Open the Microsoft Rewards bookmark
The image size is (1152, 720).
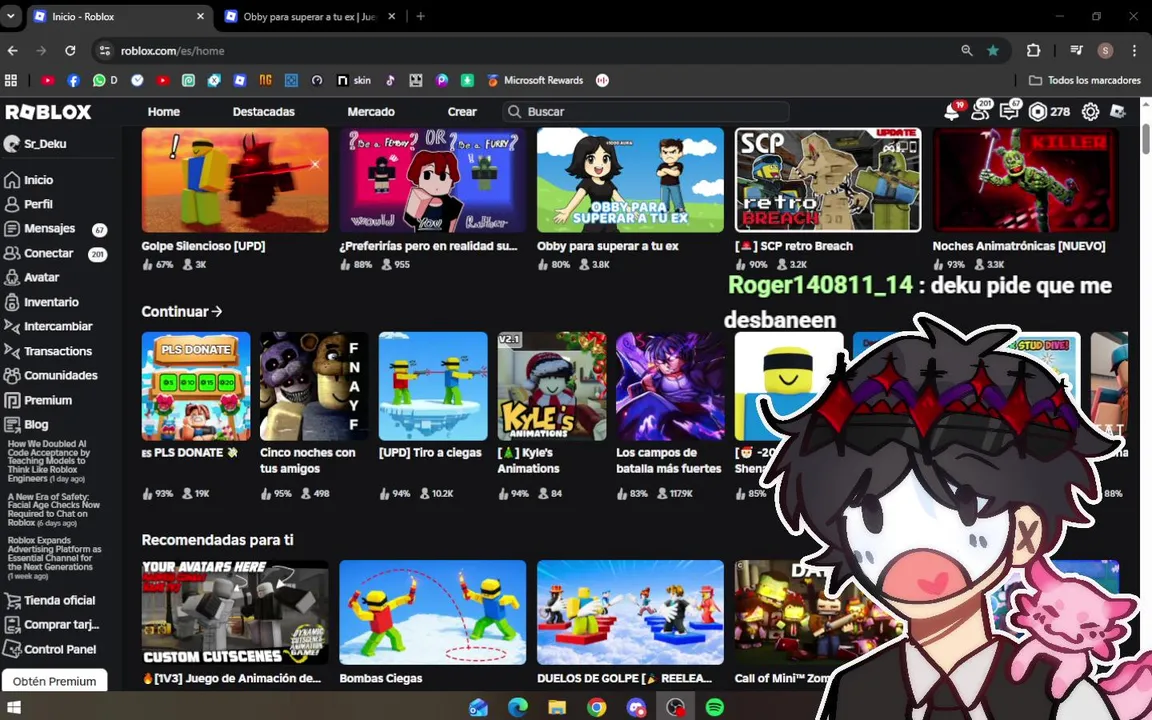[x=535, y=80]
